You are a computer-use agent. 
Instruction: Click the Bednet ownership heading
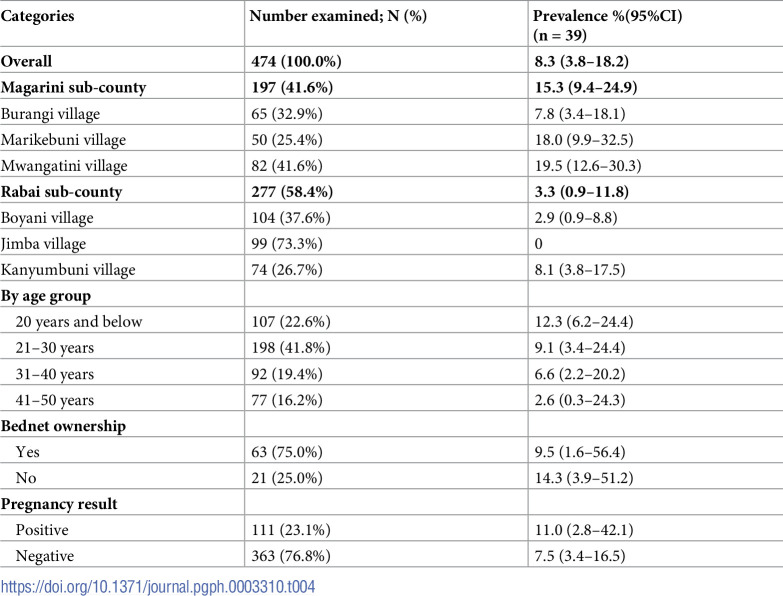click(63, 426)
